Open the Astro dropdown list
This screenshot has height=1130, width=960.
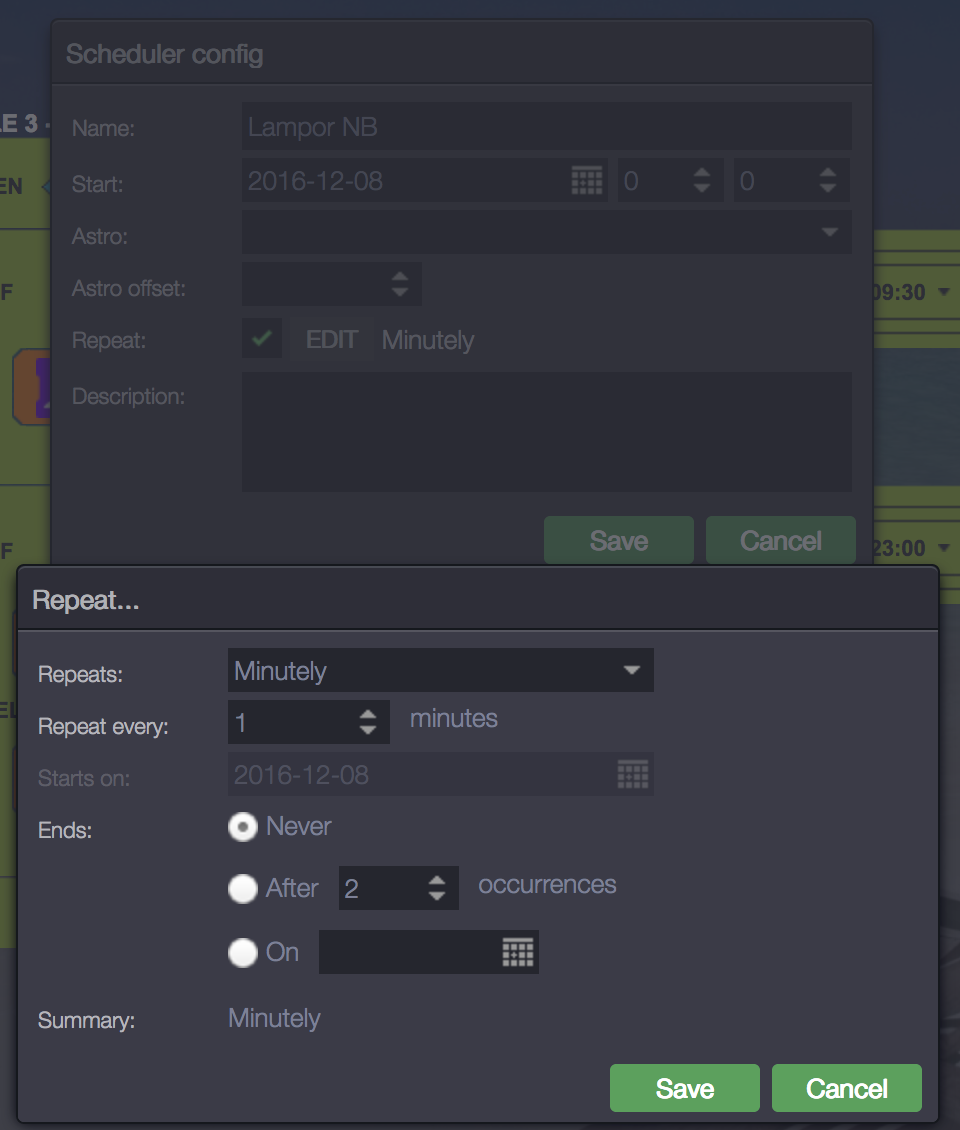pos(829,232)
